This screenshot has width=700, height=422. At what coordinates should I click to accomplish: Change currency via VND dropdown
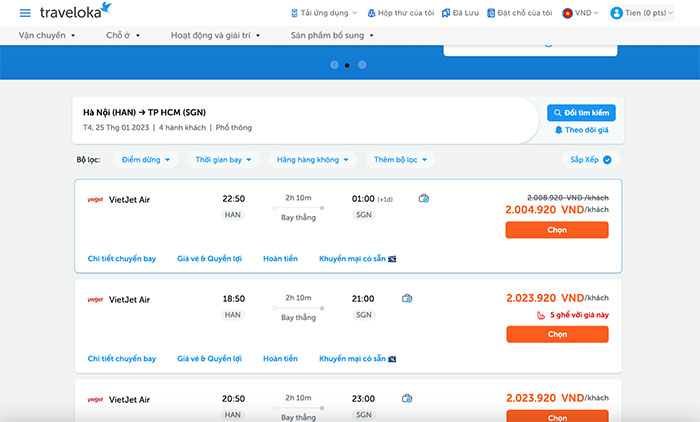click(x=580, y=13)
